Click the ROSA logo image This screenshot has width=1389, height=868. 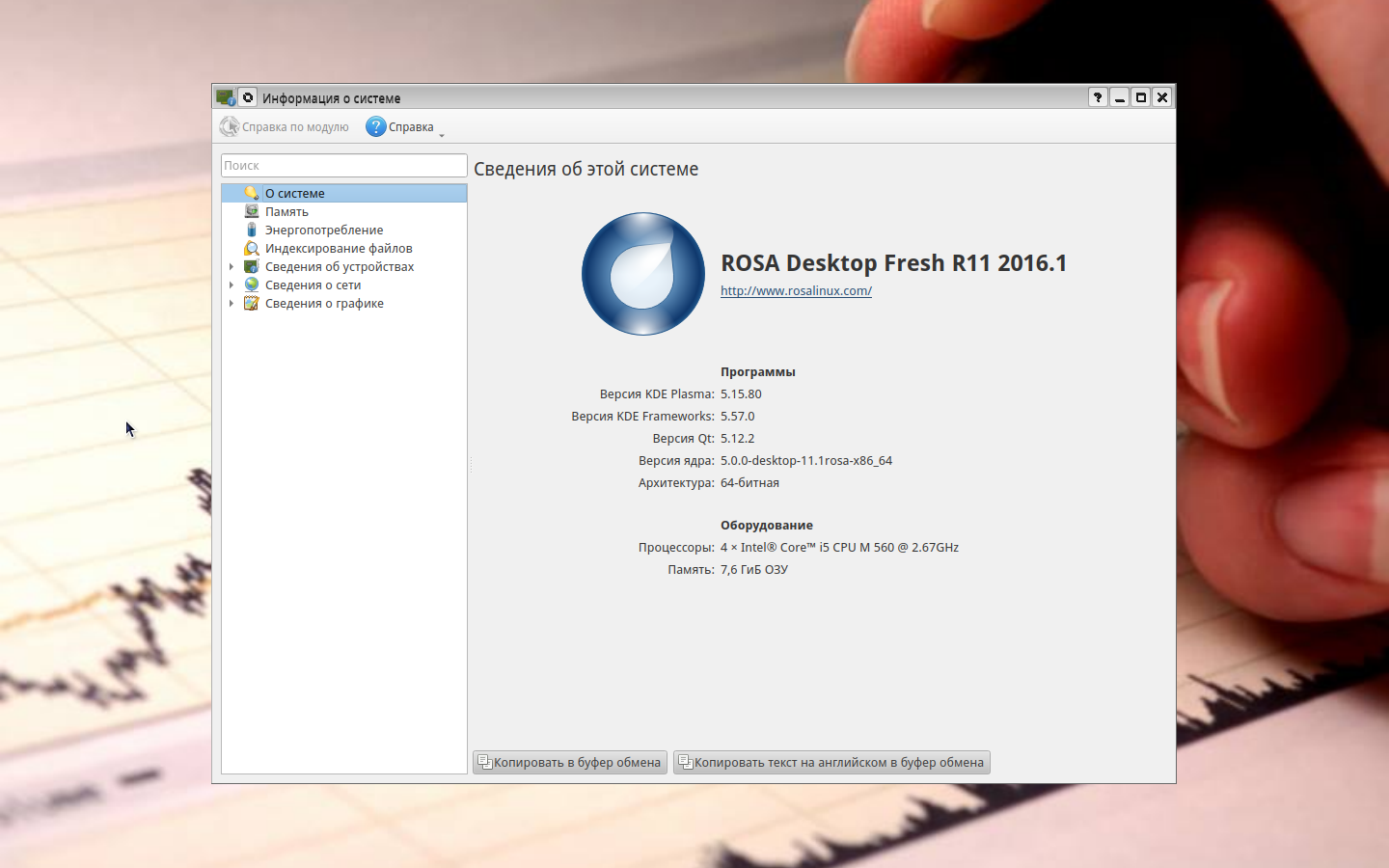(643, 274)
